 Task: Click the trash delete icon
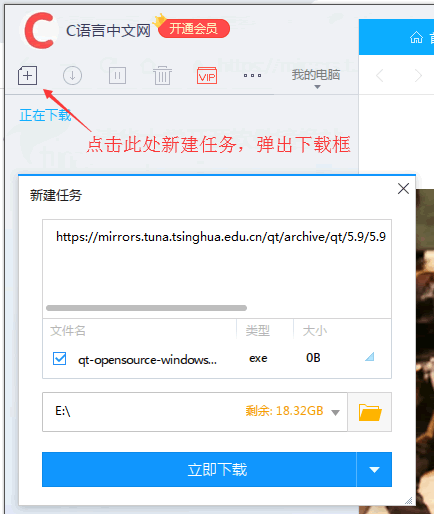(x=162, y=75)
